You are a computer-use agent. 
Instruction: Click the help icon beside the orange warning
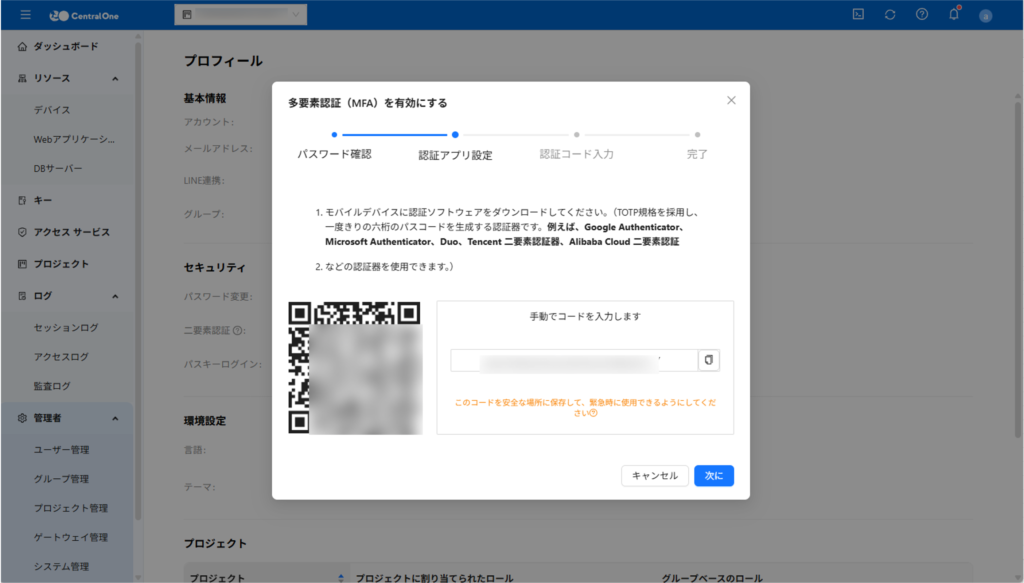594,412
